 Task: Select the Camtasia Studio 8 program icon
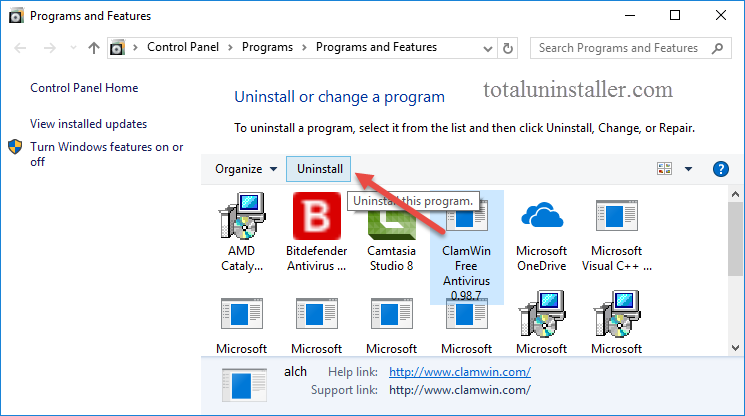pos(392,223)
